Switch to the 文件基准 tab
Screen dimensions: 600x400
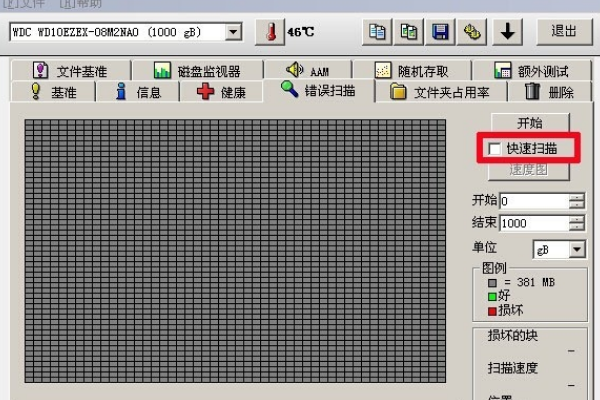coord(71,71)
